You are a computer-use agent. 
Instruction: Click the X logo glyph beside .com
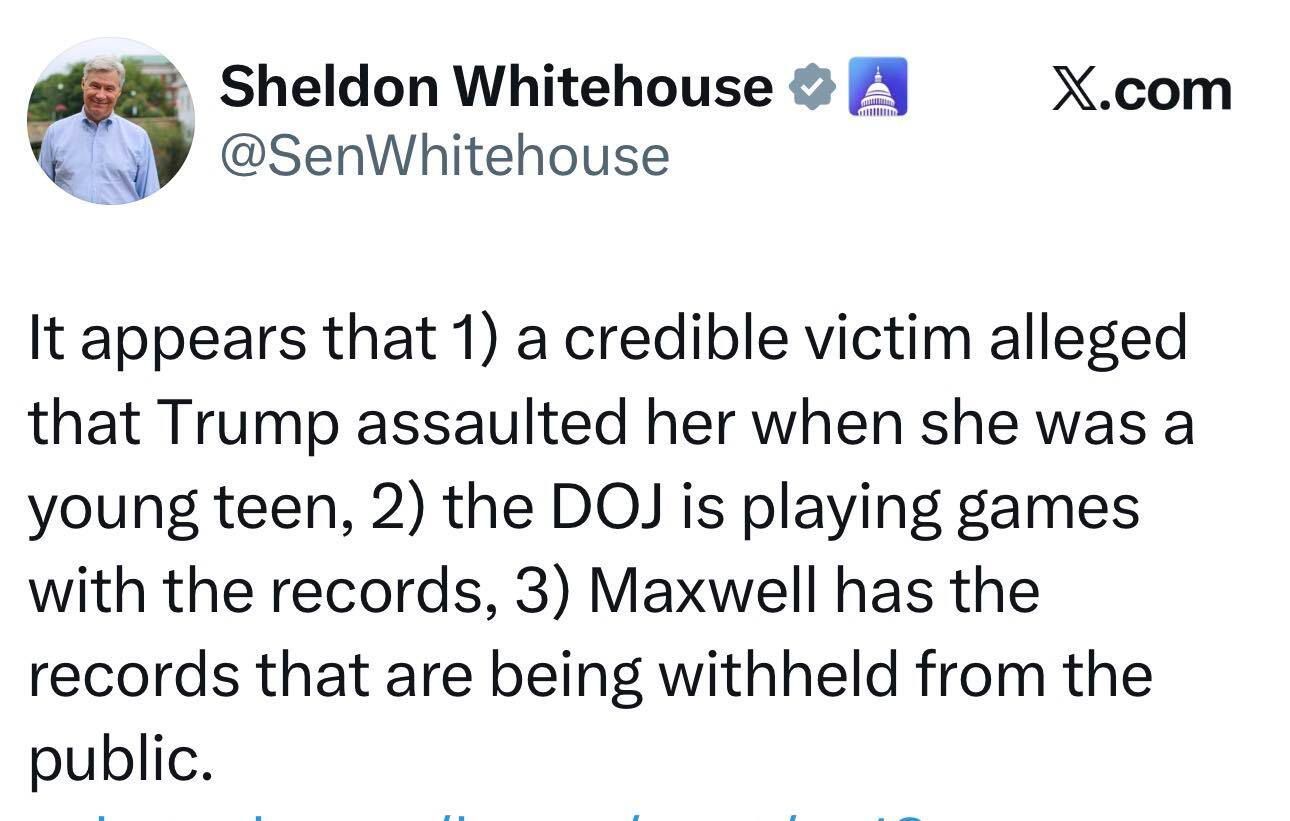[1075, 90]
